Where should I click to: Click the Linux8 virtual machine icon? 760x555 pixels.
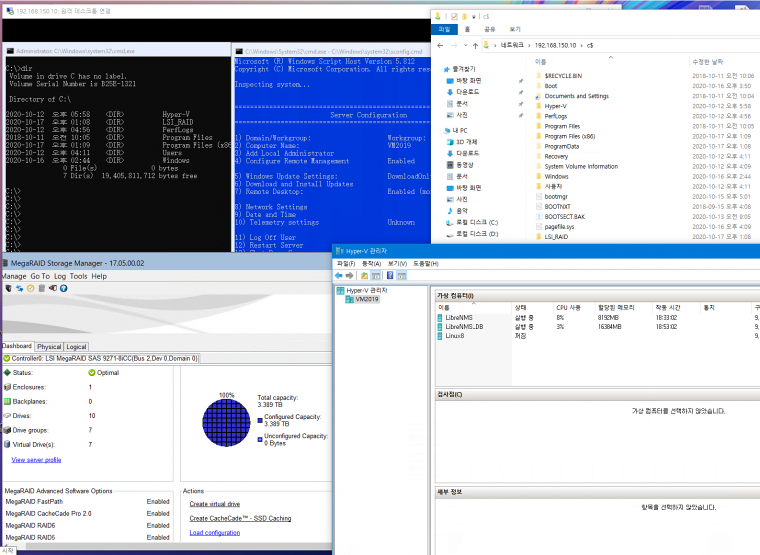click(440, 336)
